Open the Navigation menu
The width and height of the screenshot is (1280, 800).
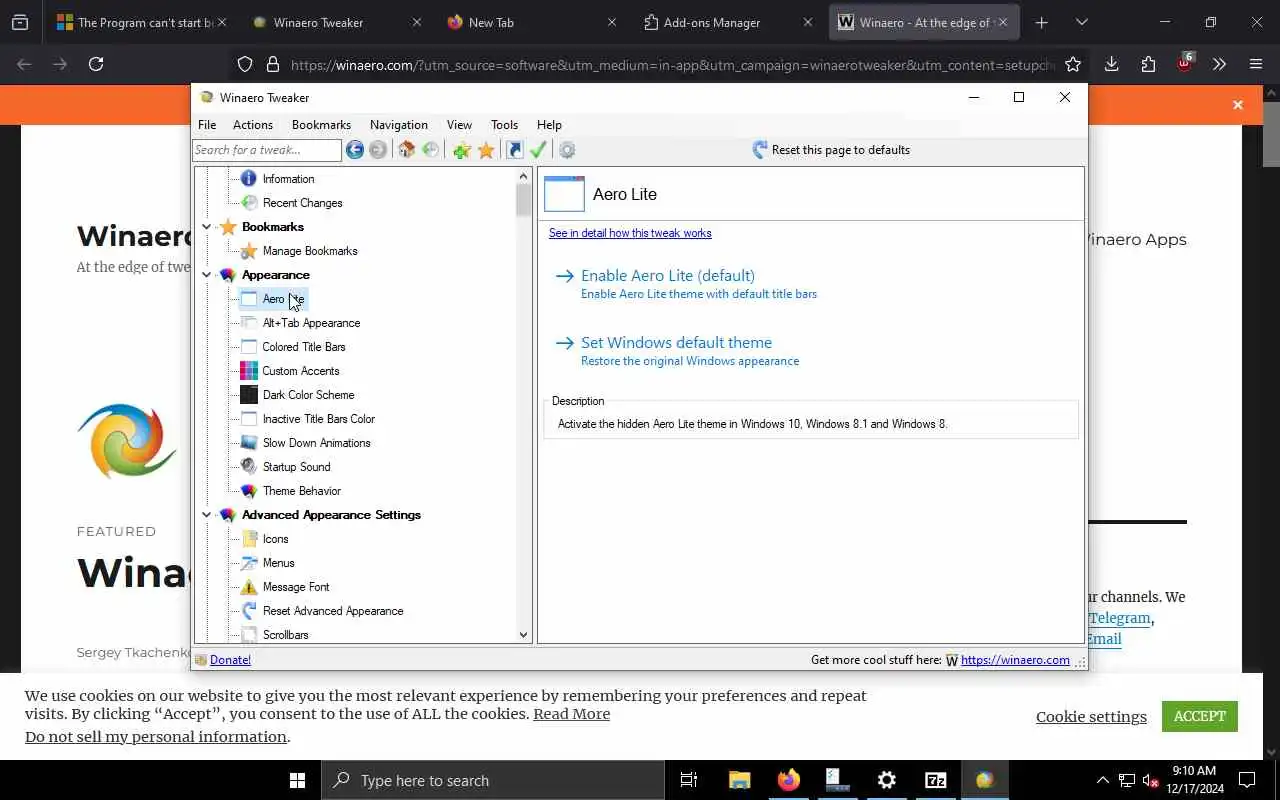pos(399,125)
